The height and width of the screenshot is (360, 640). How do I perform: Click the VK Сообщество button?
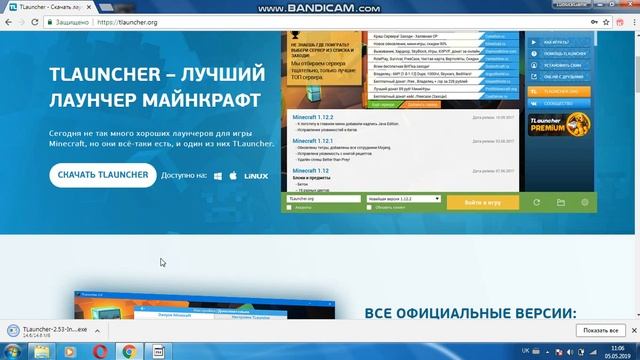[559, 104]
